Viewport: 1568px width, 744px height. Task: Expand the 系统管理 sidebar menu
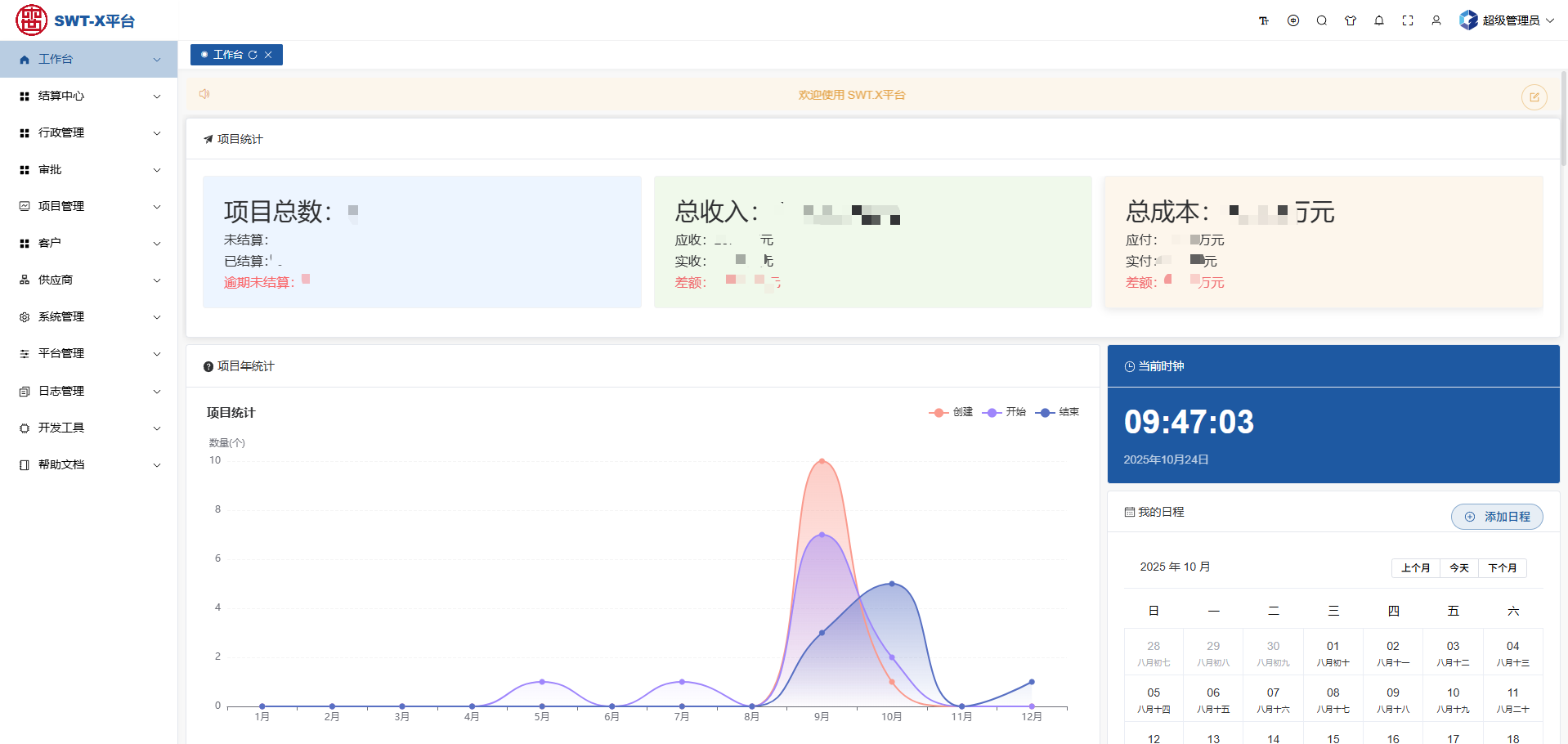pos(88,316)
